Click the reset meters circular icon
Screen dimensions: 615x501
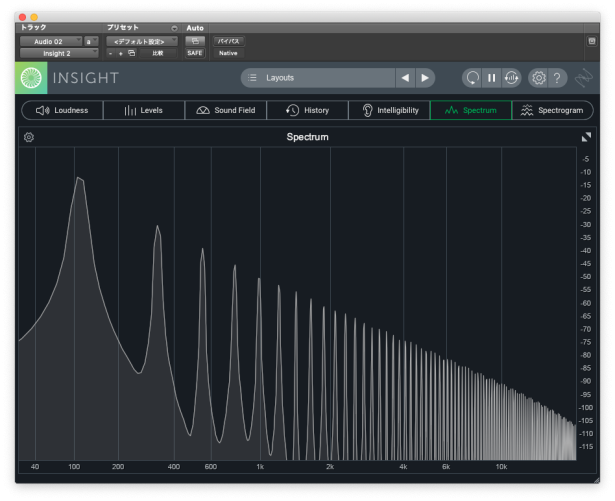click(472, 78)
